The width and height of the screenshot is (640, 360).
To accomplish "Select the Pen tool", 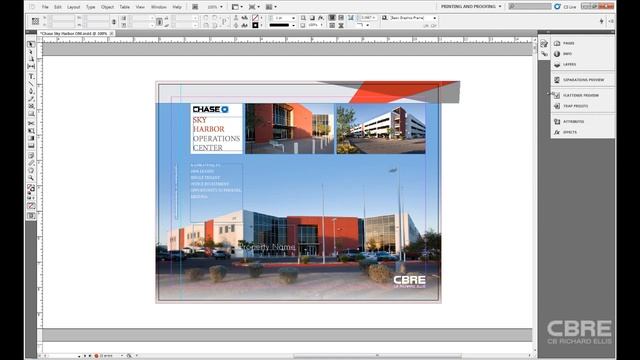I will [x=31, y=91].
